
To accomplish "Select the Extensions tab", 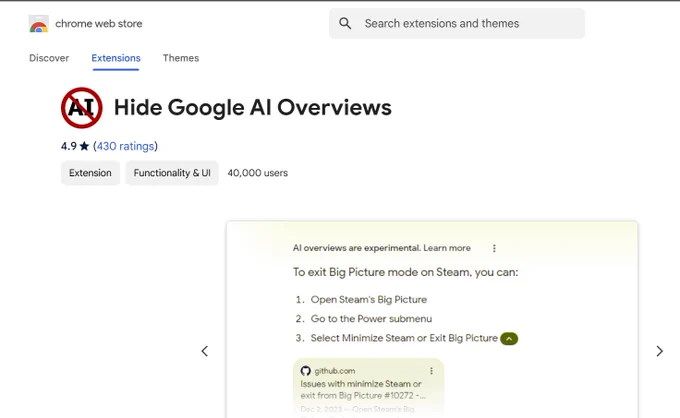I will 116,58.
